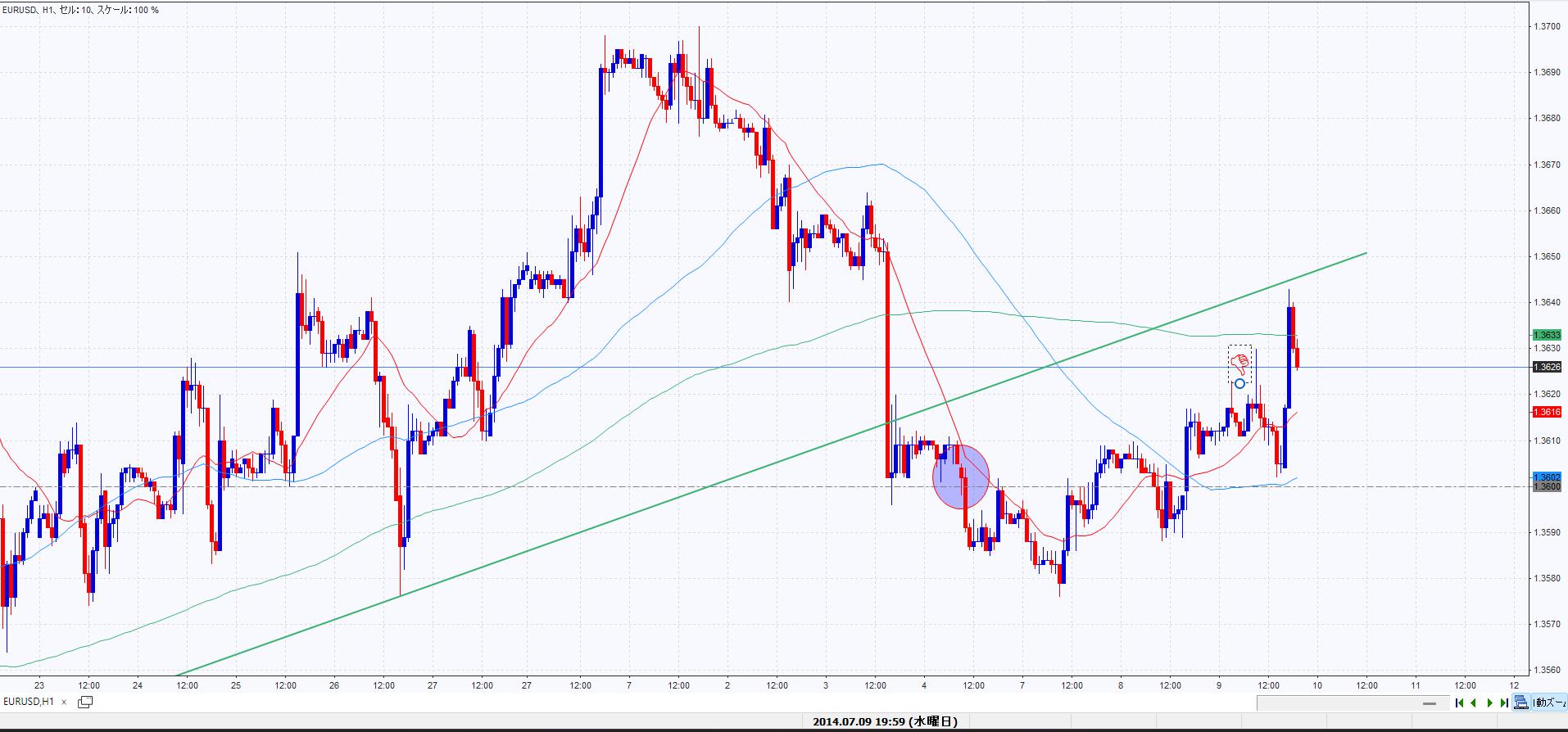
Task: Click the horizontal scrollbar thumb at the bottom
Action: coord(1430,703)
